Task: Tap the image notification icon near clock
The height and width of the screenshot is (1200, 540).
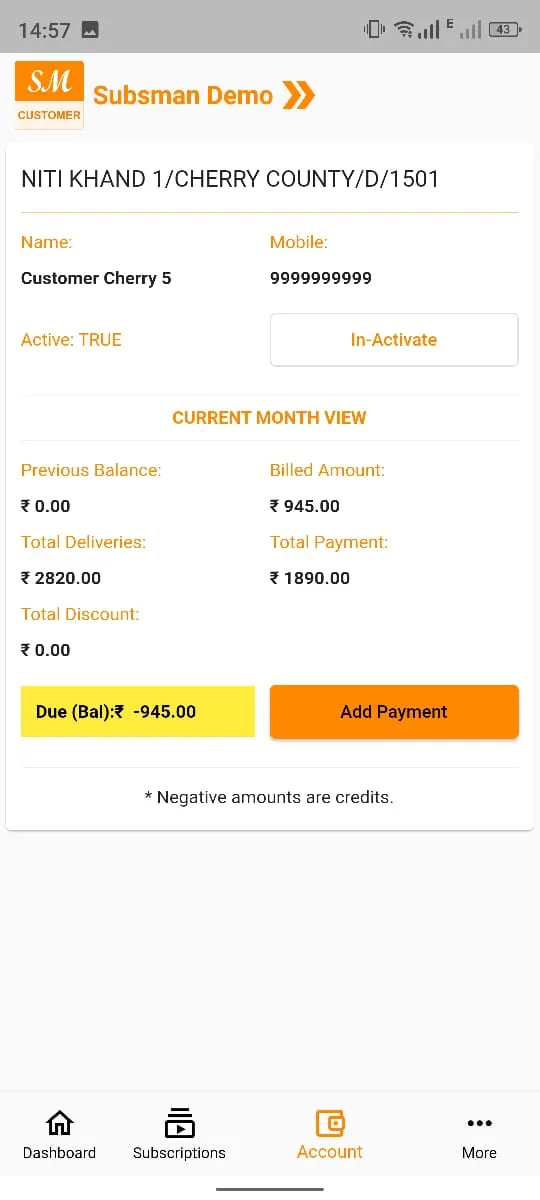Action: tap(90, 30)
